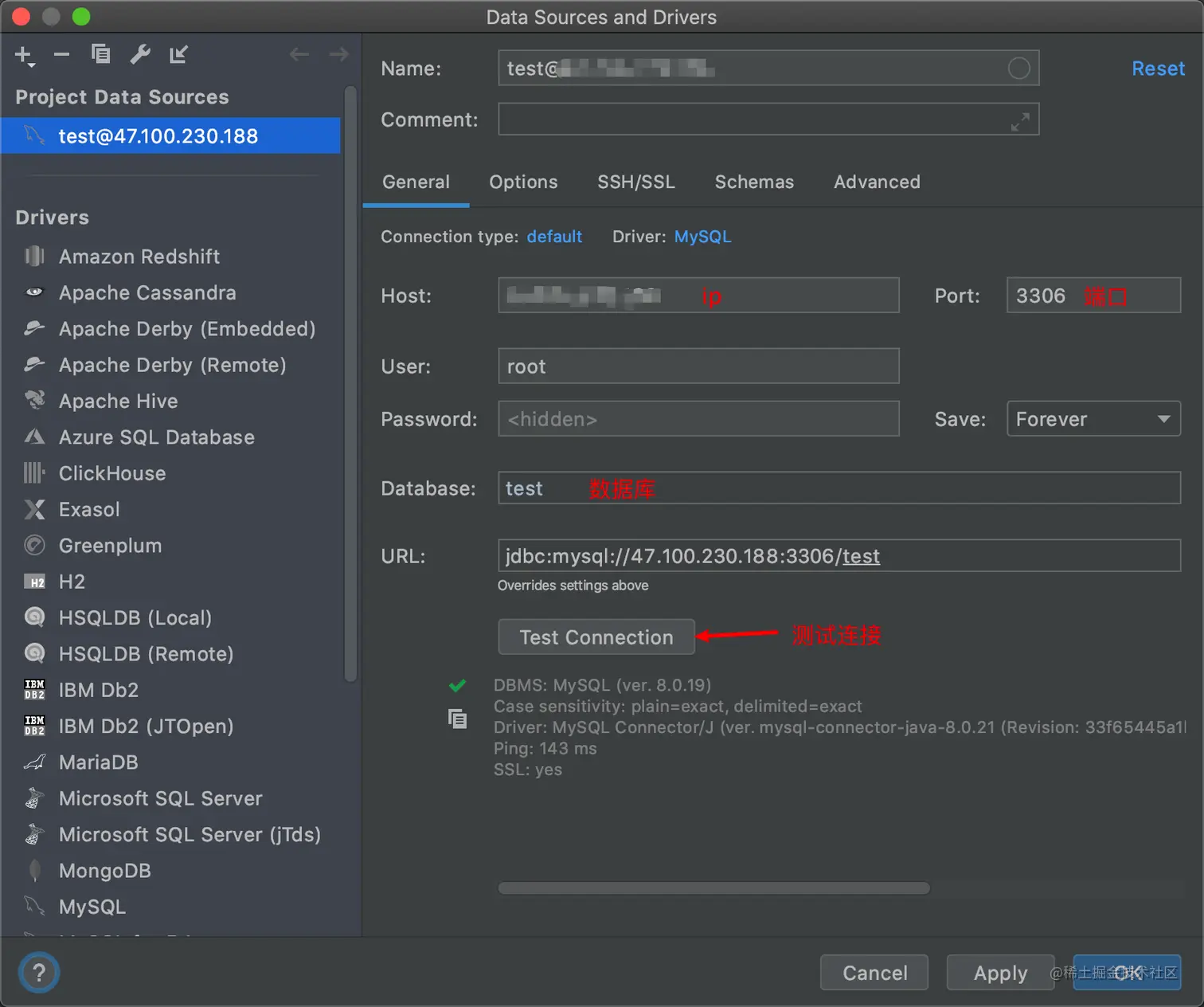Expand the Comment field editor
This screenshot has width=1204, height=1007.
(x=1020, y=121)
